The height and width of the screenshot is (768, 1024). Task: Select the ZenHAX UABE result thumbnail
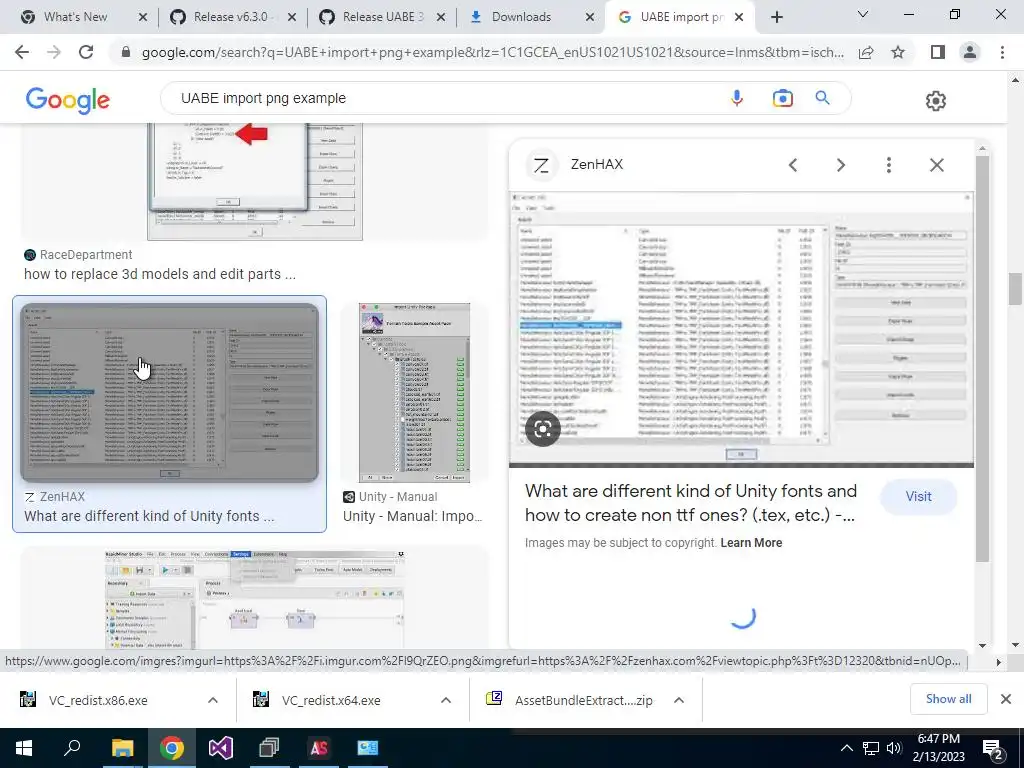169,392
